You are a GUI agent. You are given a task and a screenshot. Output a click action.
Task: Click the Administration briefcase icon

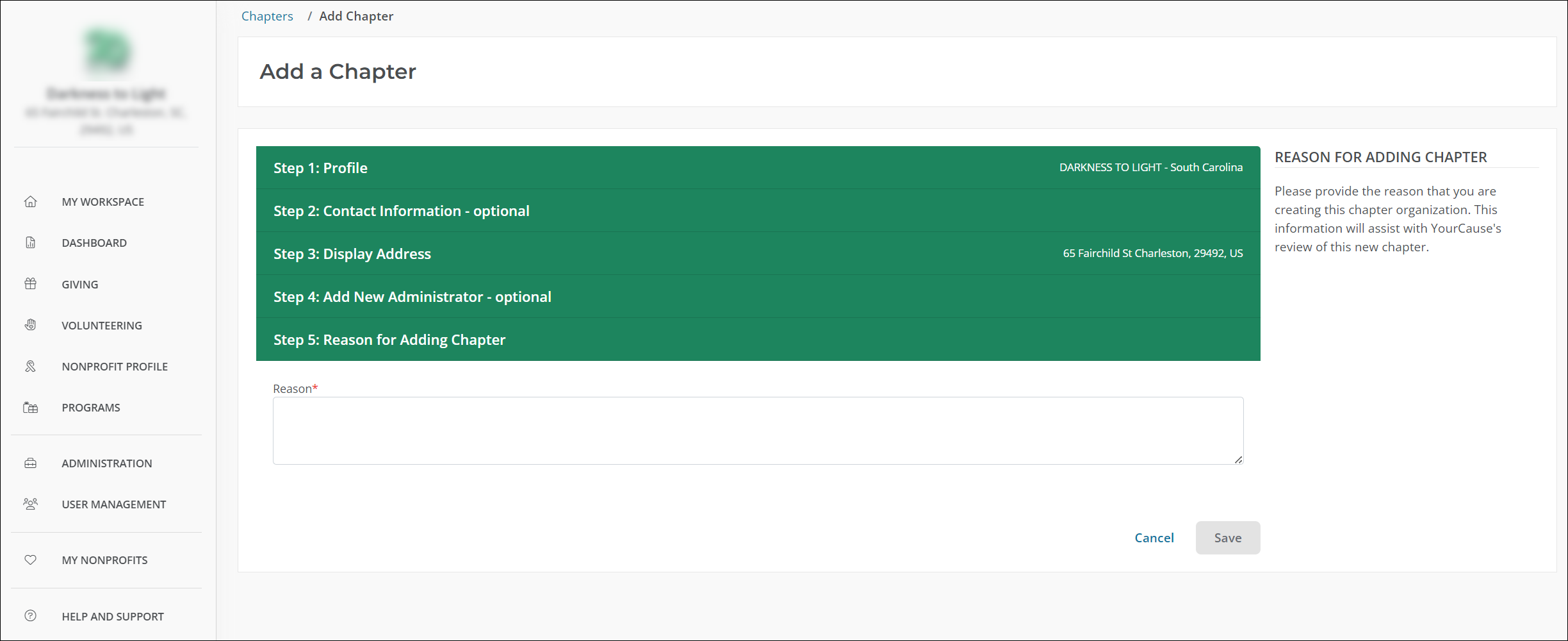[x=30, y=463]
